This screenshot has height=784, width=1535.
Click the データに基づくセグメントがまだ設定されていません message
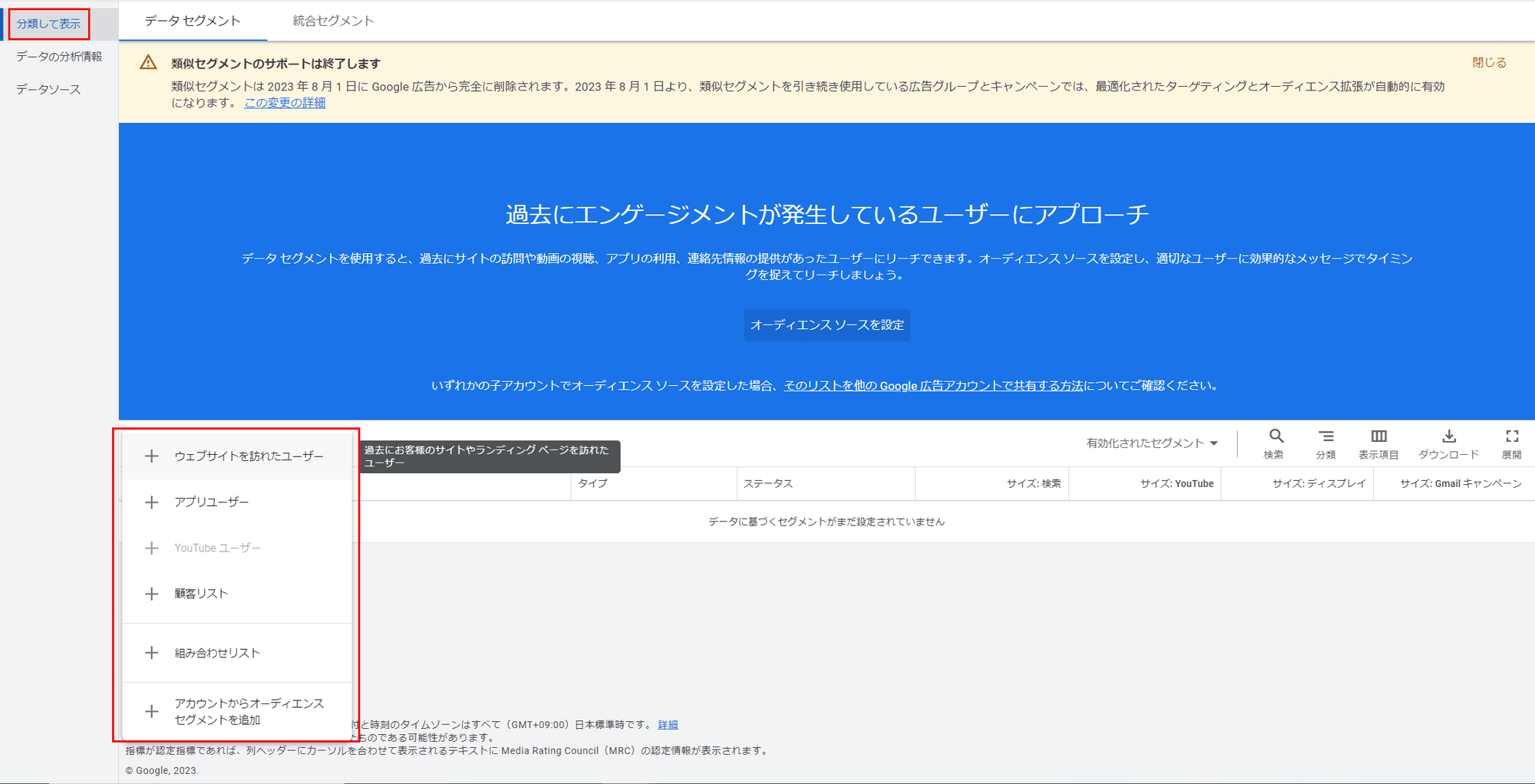coord(827,522)
